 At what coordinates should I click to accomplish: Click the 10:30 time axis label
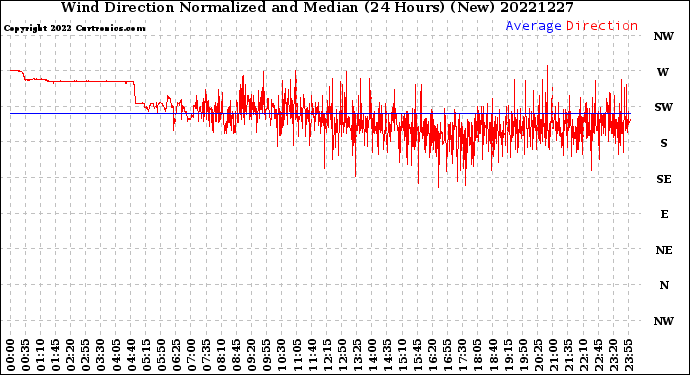[282, 355]
